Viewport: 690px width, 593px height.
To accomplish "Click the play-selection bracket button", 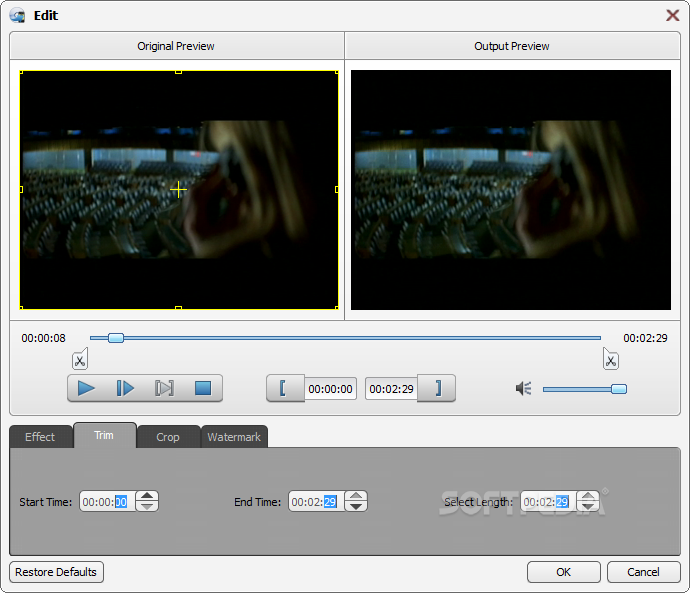I will pos(164,388).
